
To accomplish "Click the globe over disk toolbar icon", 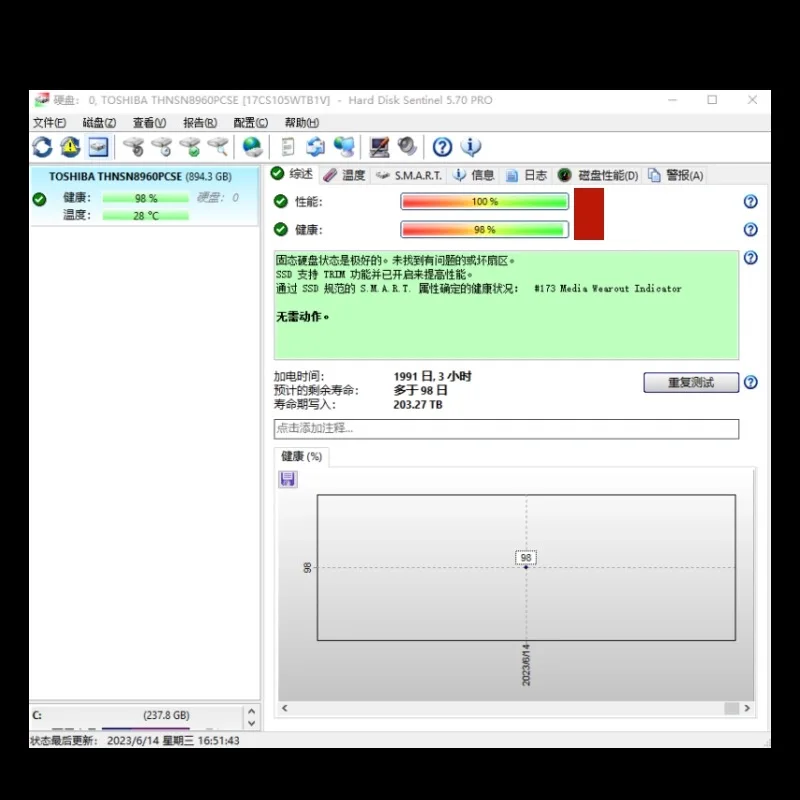I will (253, 147).
